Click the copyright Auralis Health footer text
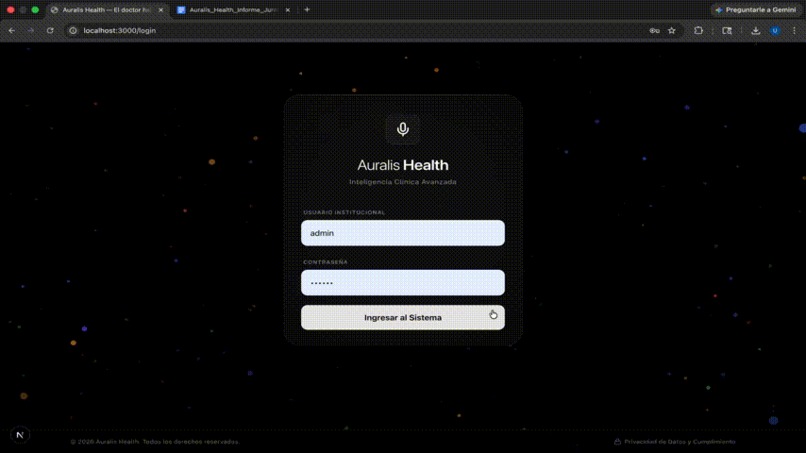The width and height of the screenshot is (806, 453). (x=155, y=442)
